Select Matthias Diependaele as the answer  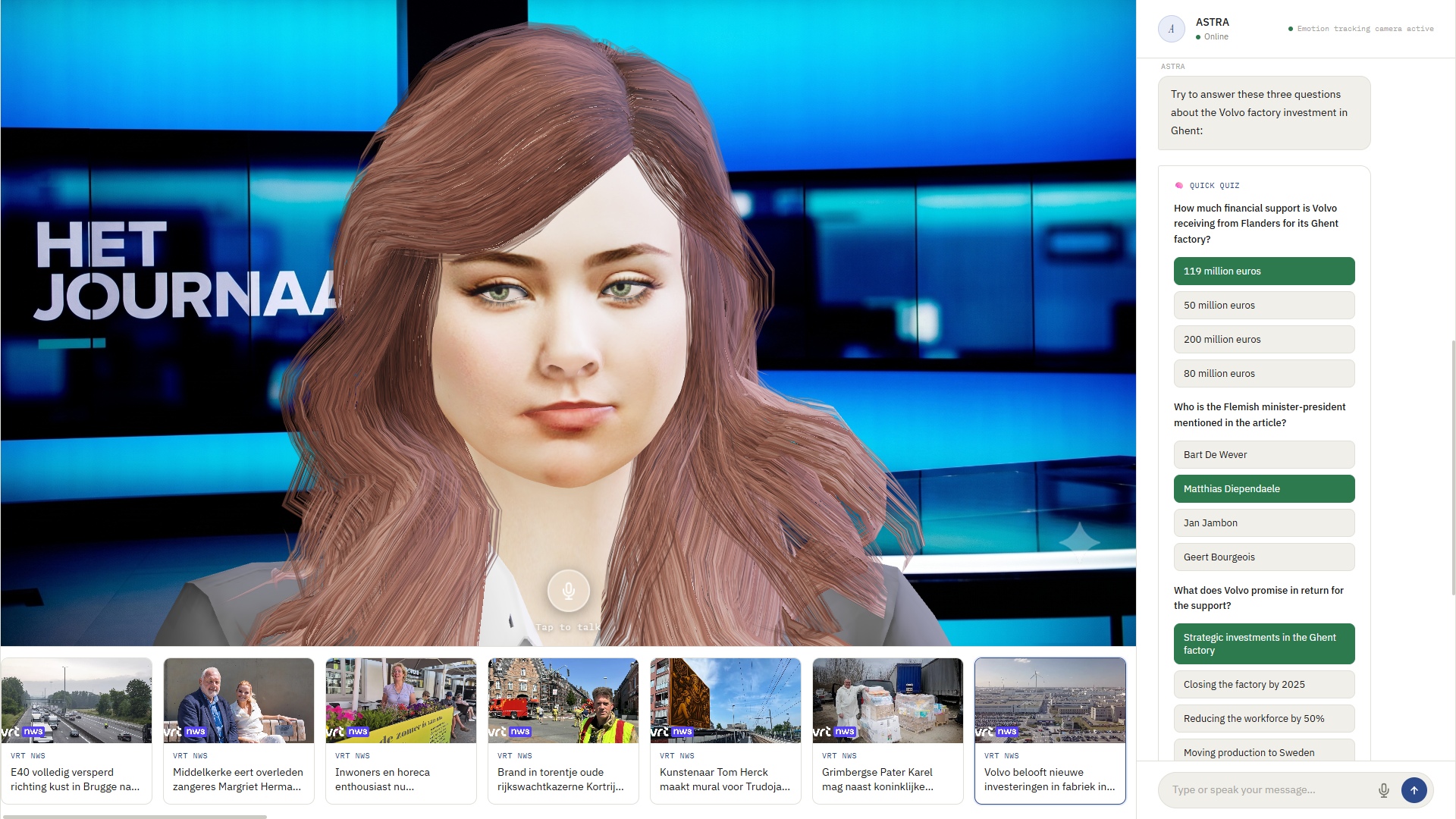[1264, 489]
